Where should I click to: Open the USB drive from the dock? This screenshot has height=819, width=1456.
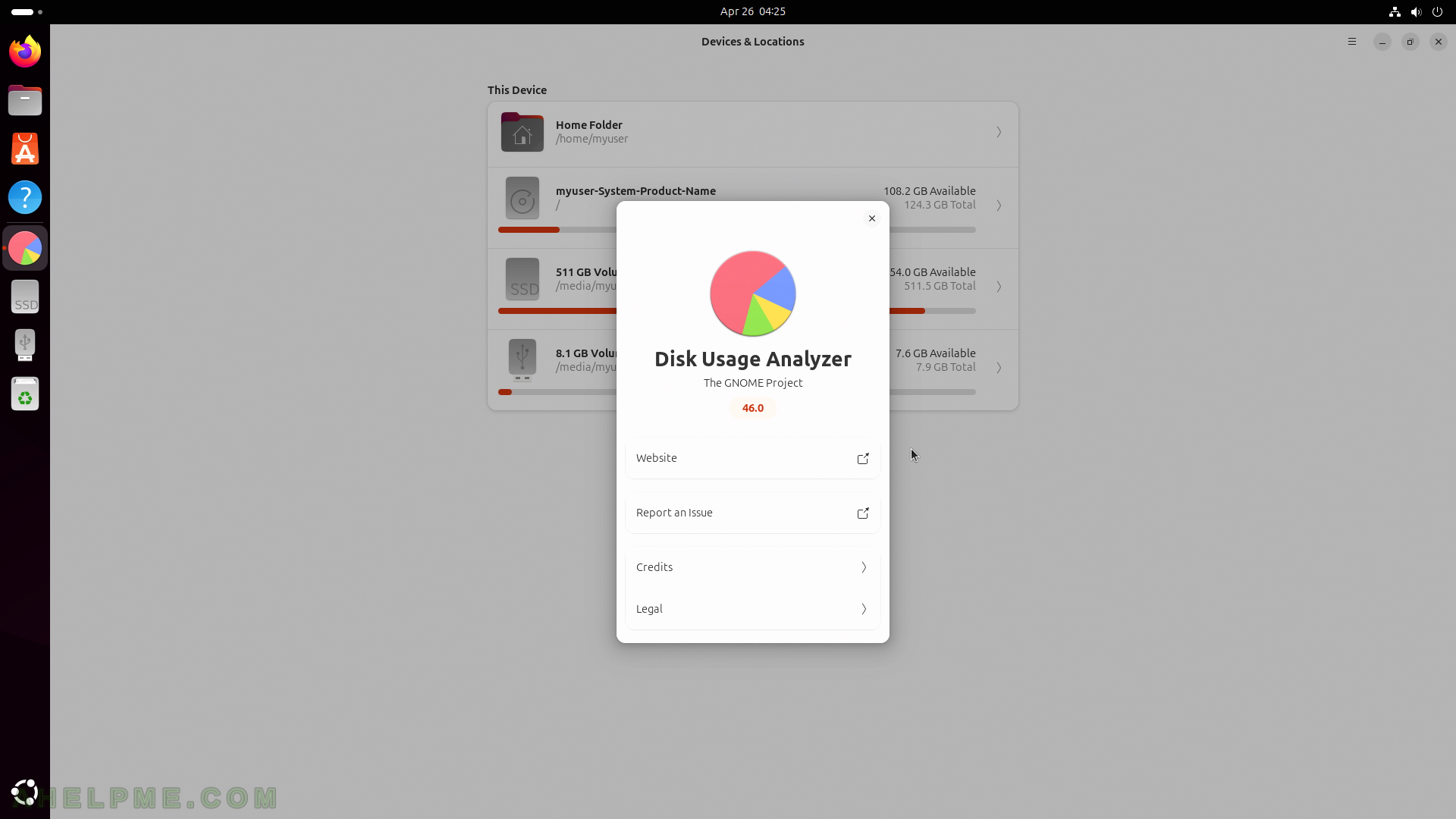25,345
